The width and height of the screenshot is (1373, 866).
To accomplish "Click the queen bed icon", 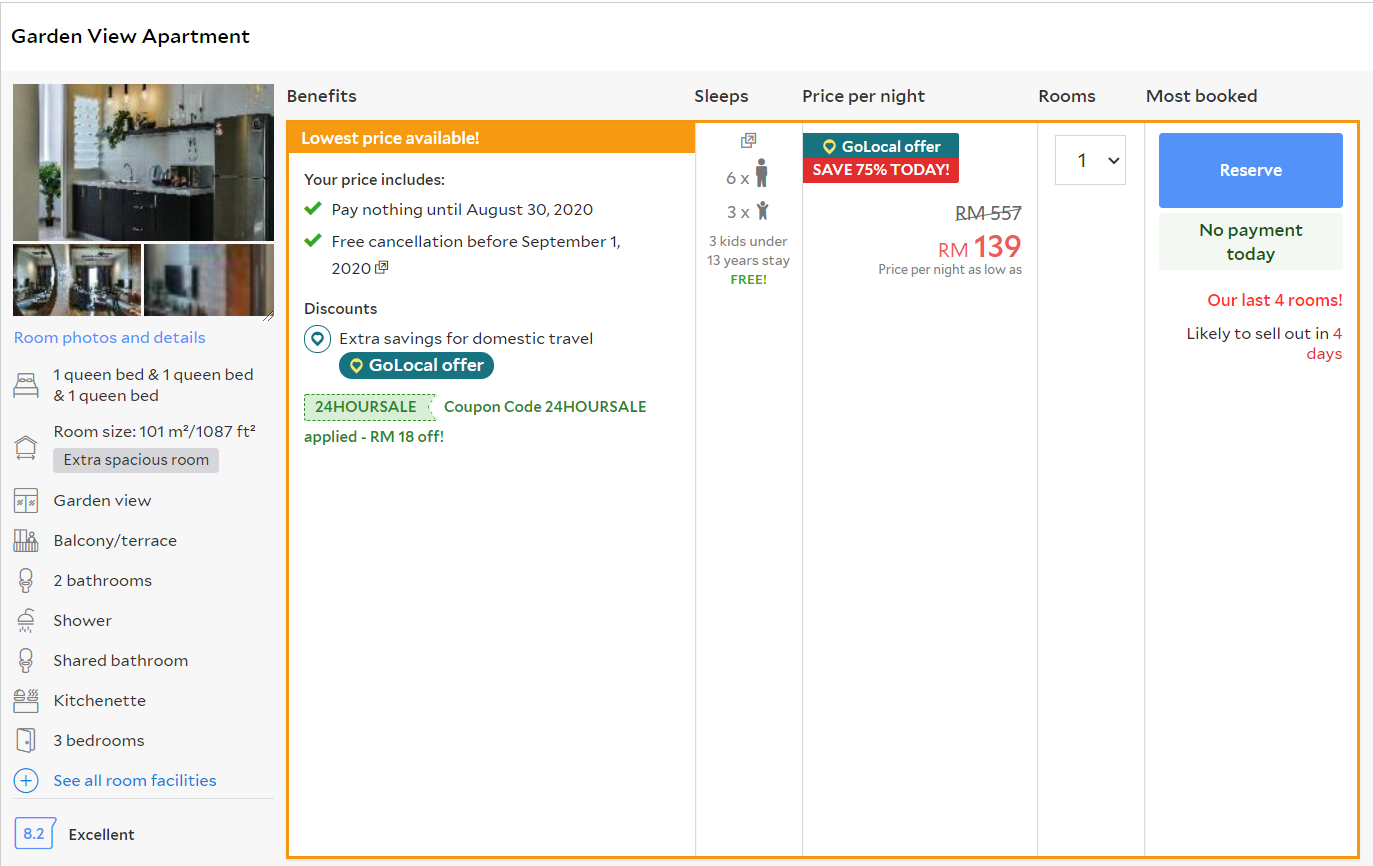I will pyautogui.click(x=26, y=385).
